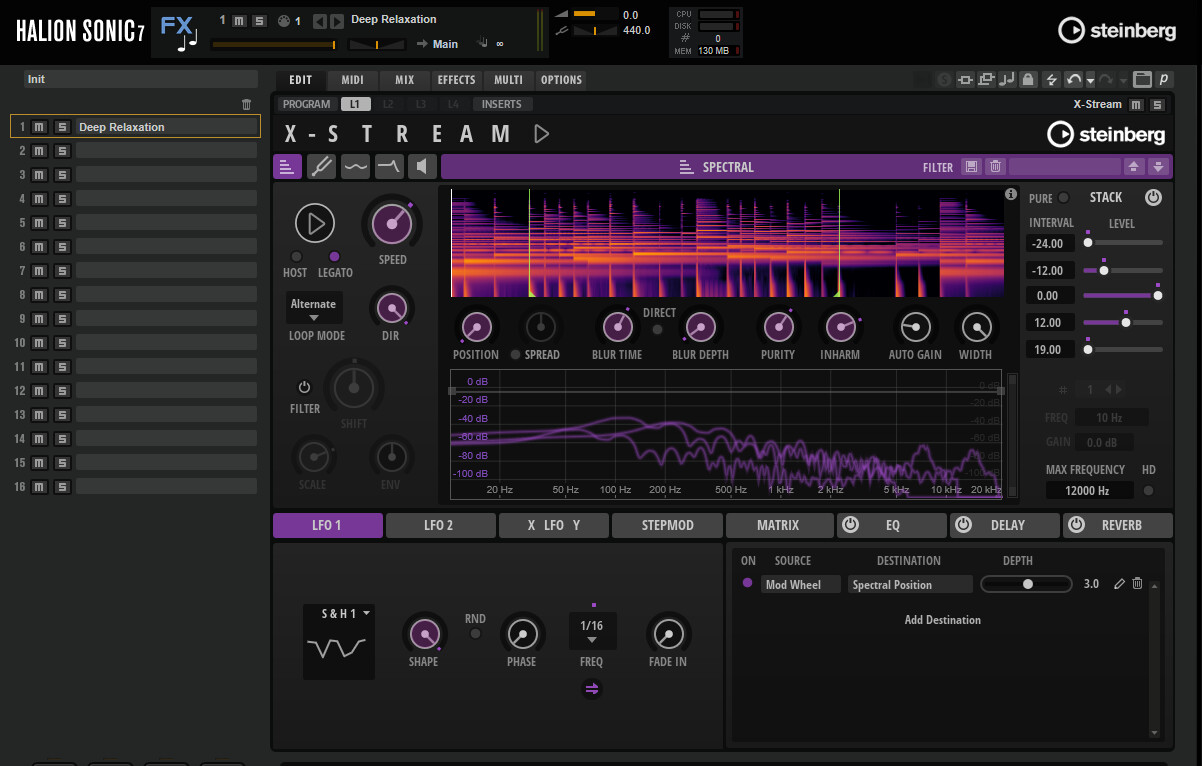Click Add Destination in the modulation matrix
Viewport: 1202px width, 766px height.
click(x=942, y=620)
